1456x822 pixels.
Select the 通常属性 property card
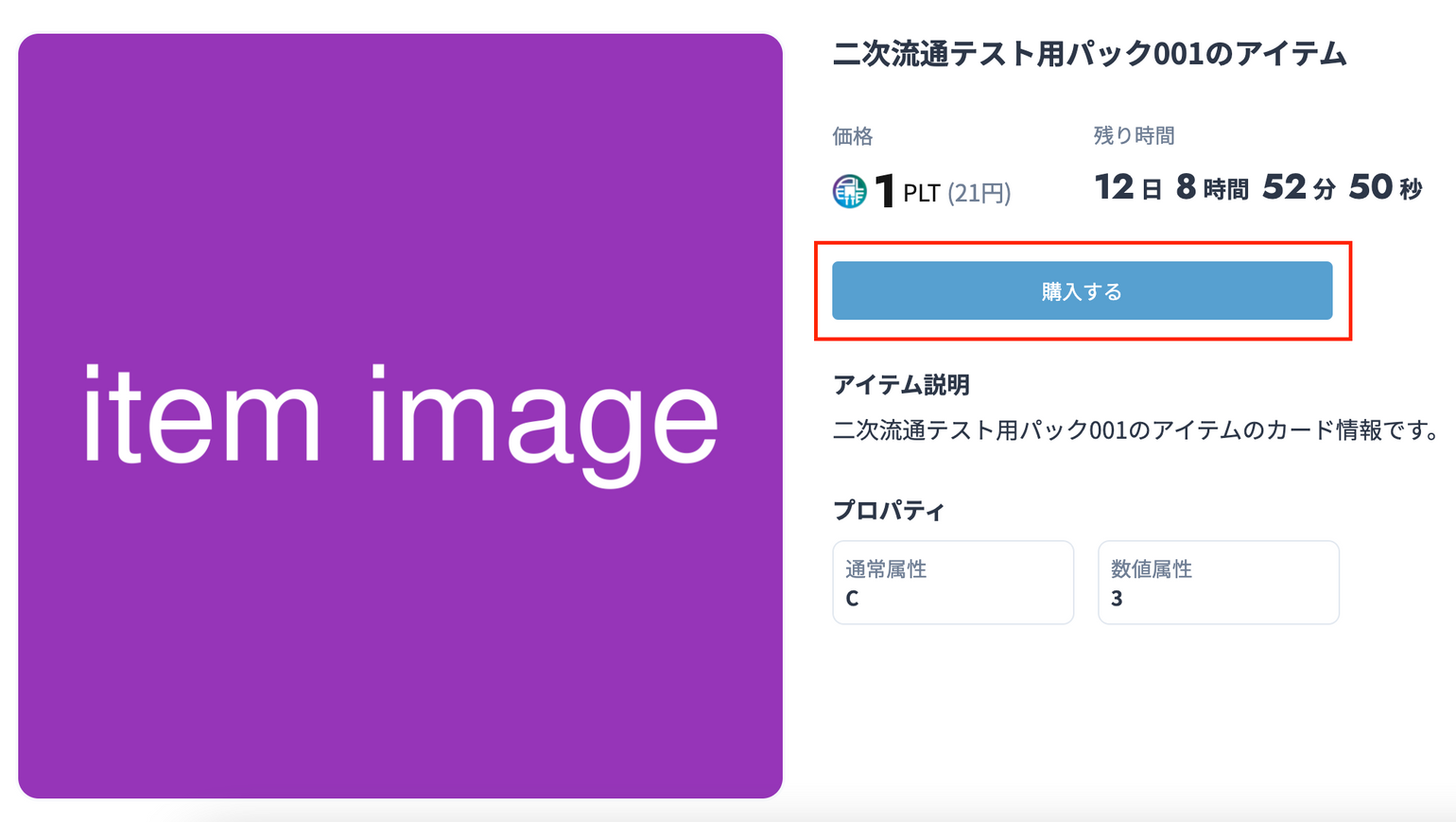[x=952, y=582]
